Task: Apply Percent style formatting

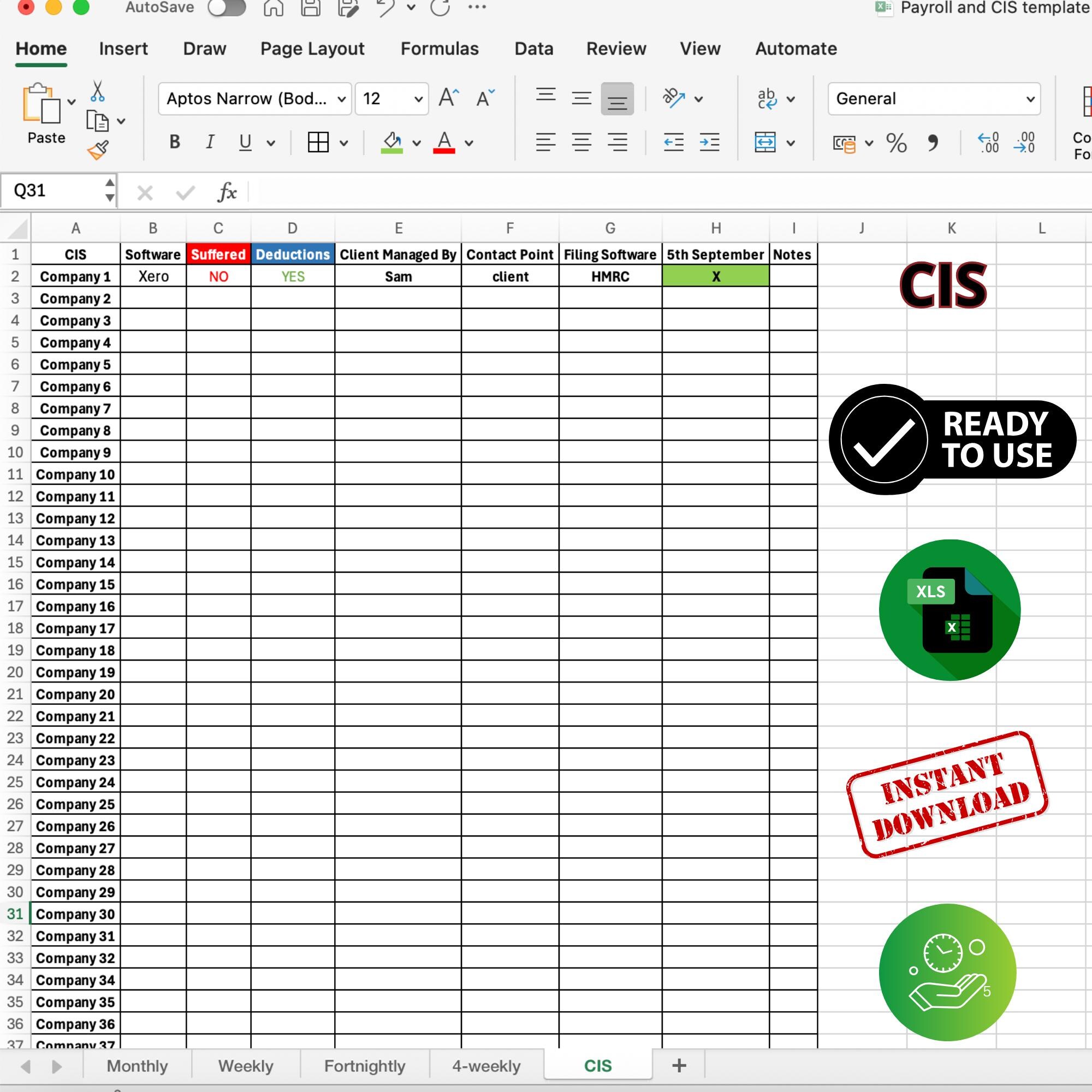Action: pyautogui.click(x=897, y=143)
